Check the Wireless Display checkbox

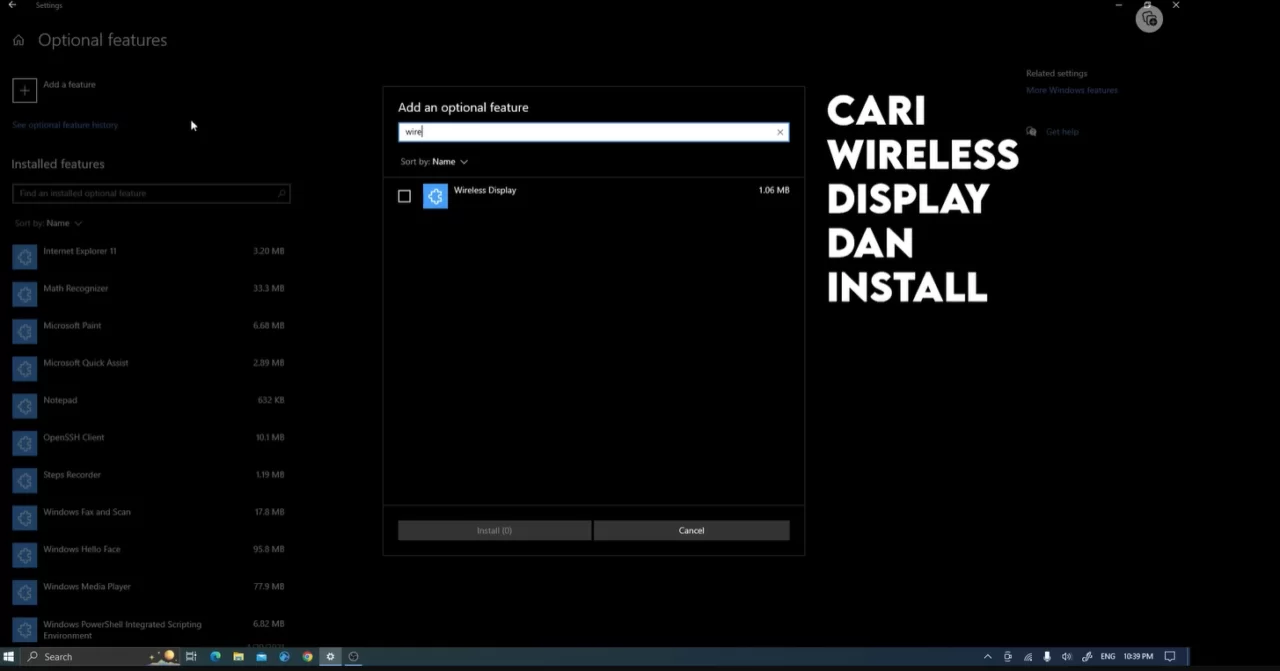(404, 196)
